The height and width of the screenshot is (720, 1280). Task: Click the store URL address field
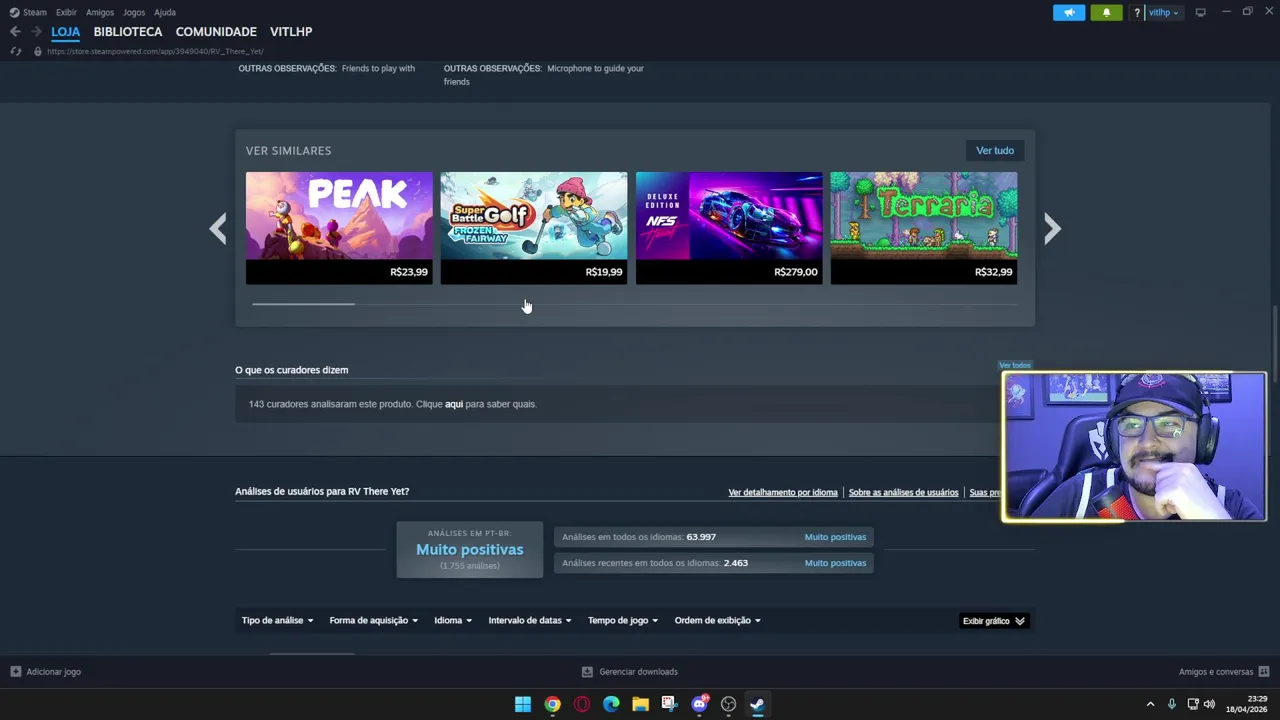tap(155, 51)
